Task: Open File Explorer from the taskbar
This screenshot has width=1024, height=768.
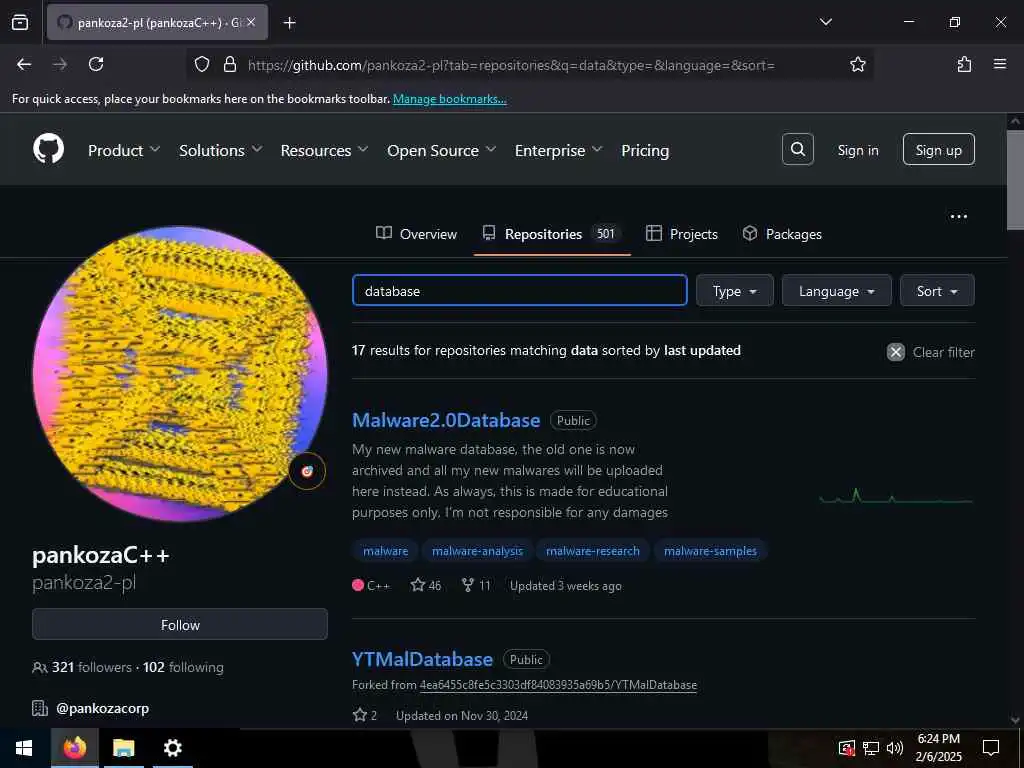Action: click(123, 748)
